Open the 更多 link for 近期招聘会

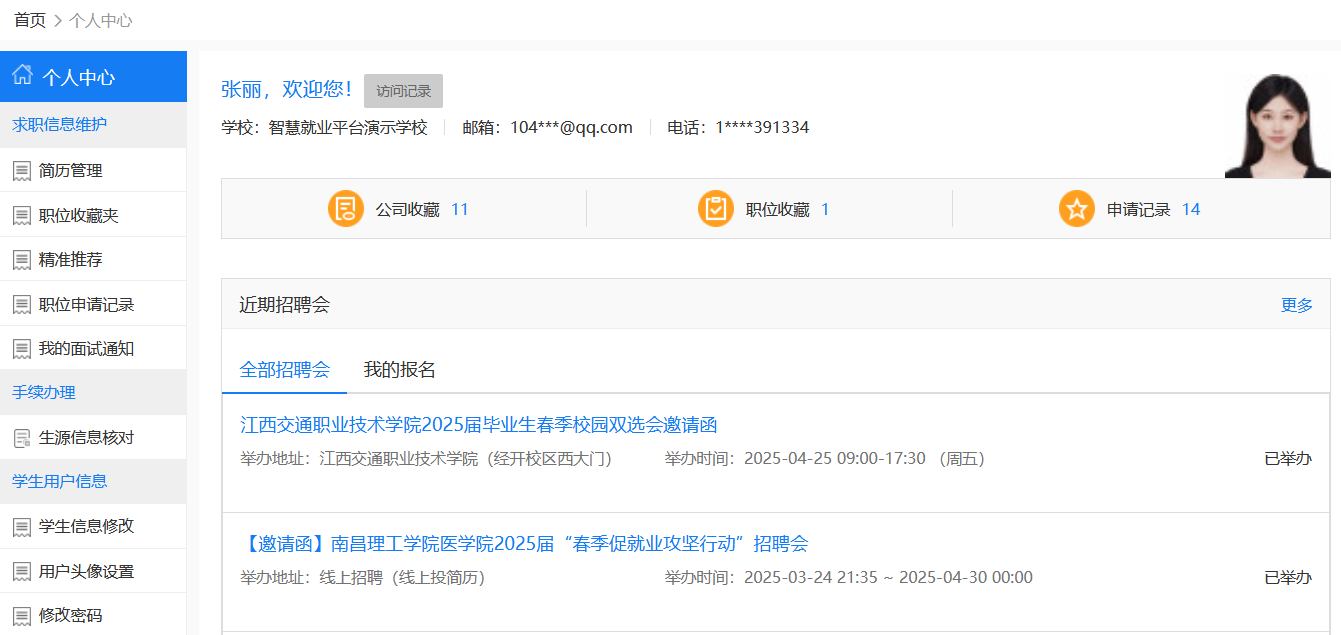1298,305
